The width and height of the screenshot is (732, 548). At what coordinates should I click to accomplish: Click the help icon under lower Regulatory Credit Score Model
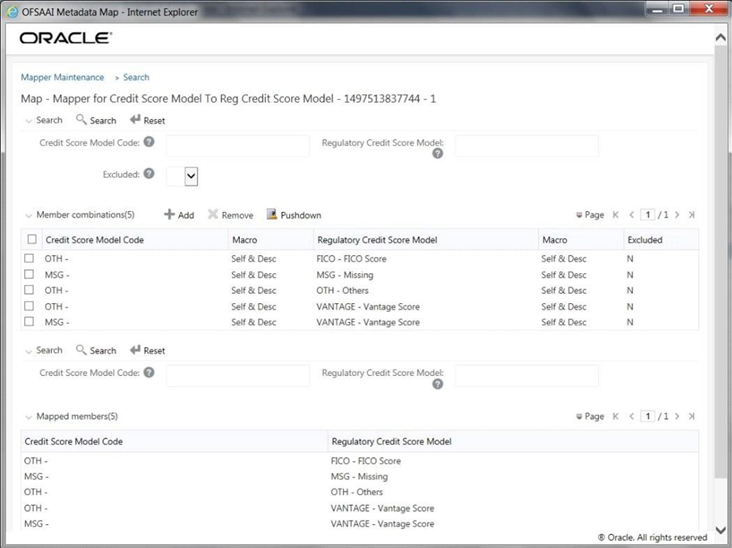pos(437,384)
